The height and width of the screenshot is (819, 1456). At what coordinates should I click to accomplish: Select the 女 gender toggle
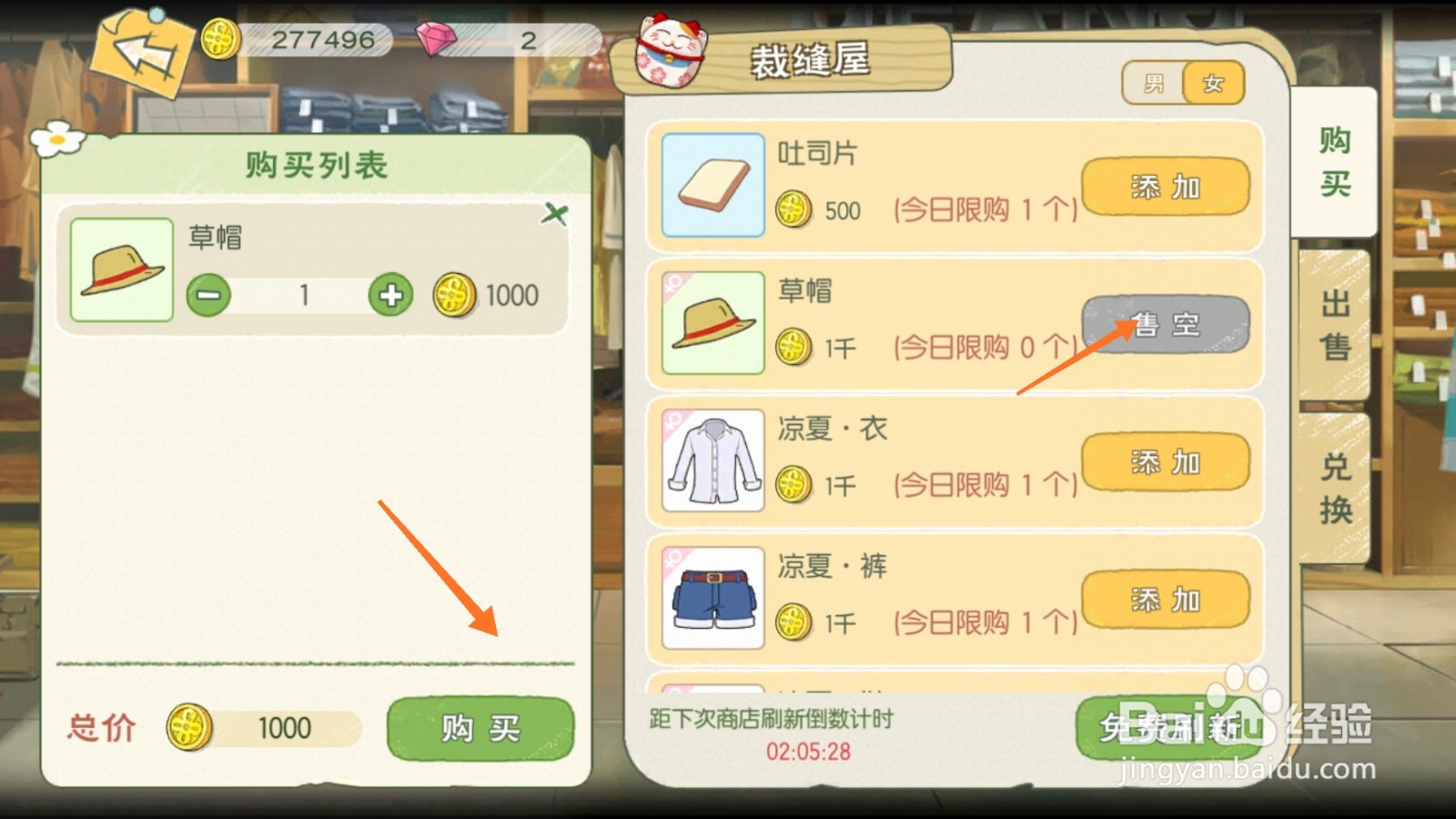[x=1213, y=84]
